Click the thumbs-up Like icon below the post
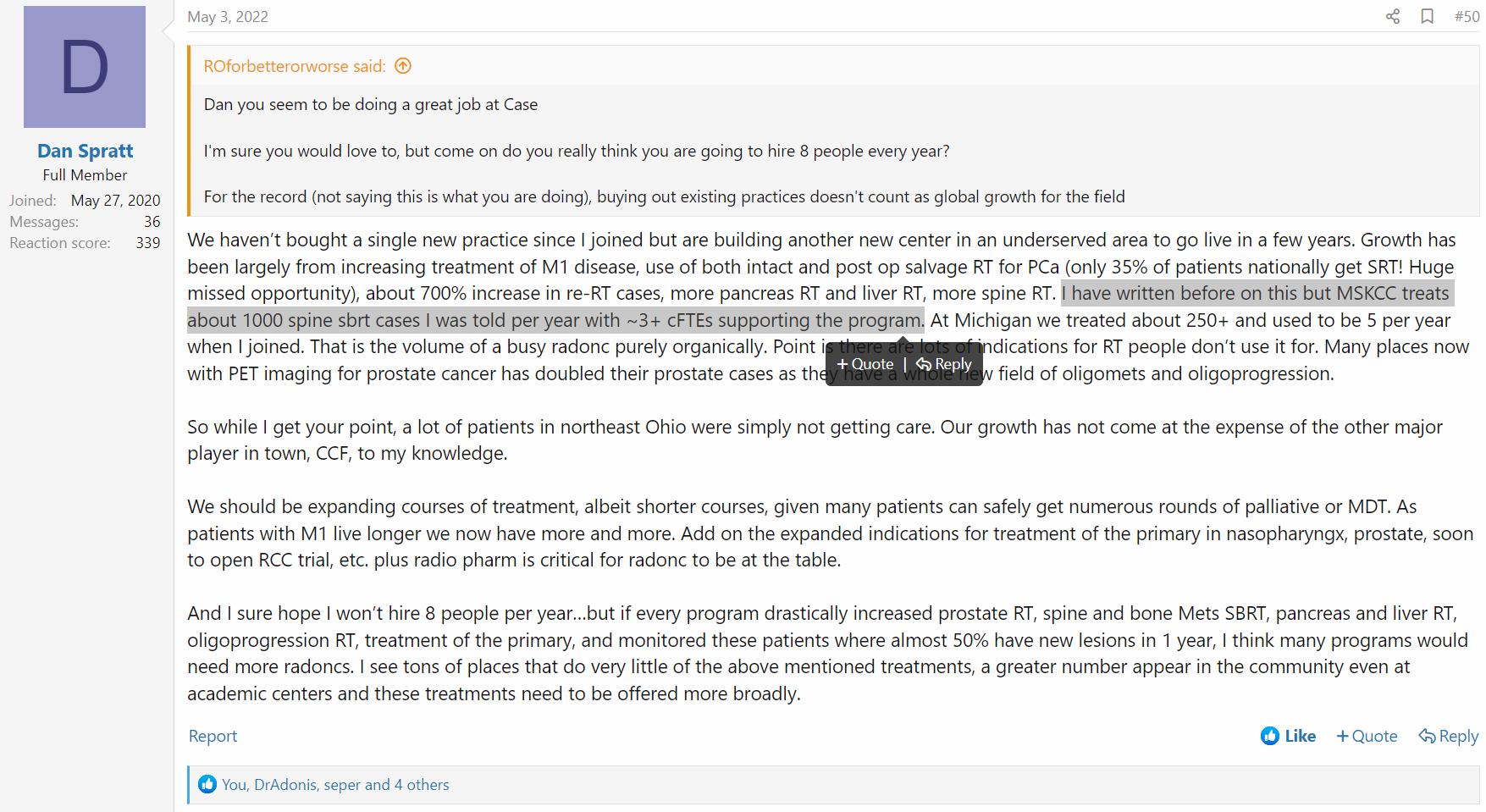1486x812 pixels. tap(1270, 736)
